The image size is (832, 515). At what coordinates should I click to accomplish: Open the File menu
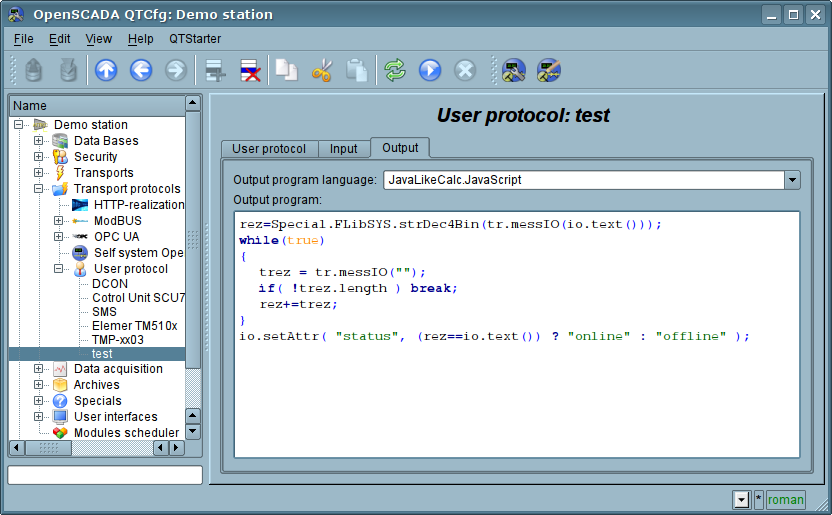[x=23, y=39]
